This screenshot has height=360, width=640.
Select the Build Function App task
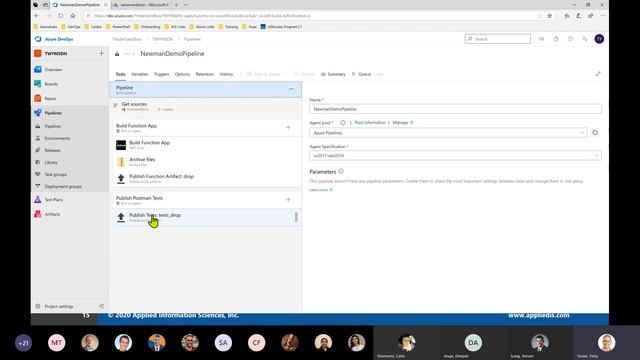(x=207, y=145)
